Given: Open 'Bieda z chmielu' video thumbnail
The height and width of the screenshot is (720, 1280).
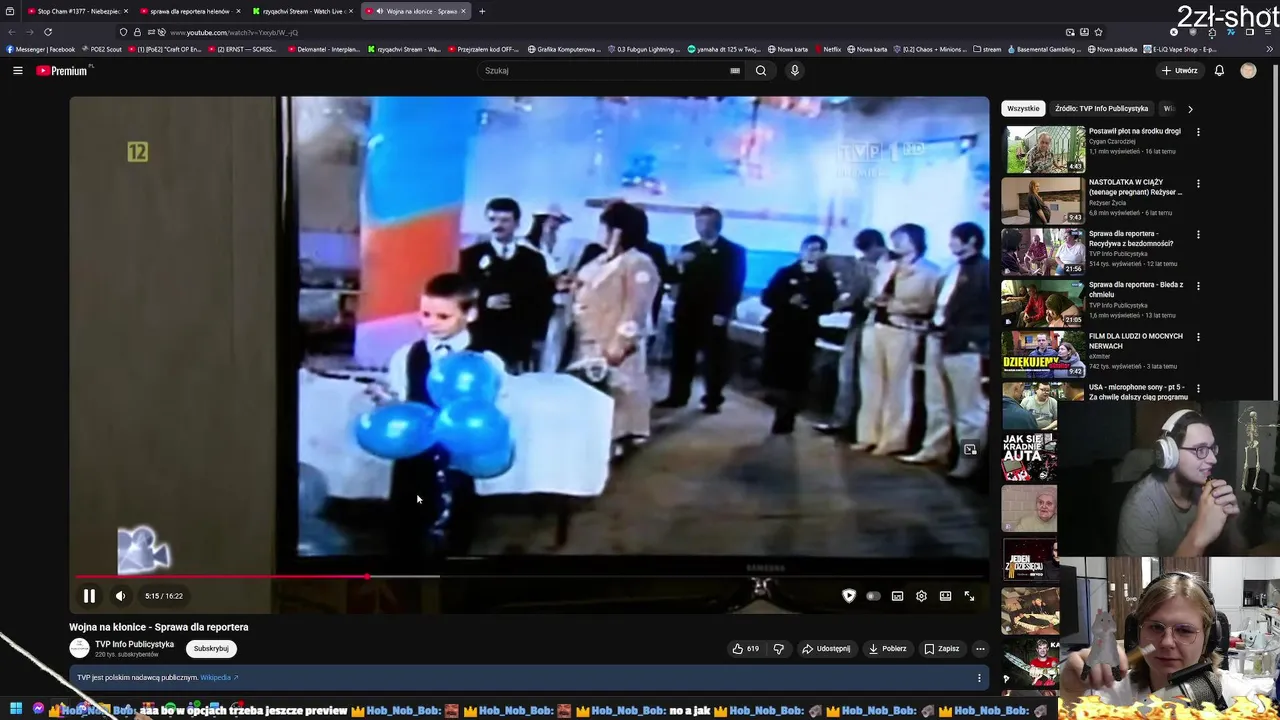Looking at the screenshot, I should tap(1045, 304).
